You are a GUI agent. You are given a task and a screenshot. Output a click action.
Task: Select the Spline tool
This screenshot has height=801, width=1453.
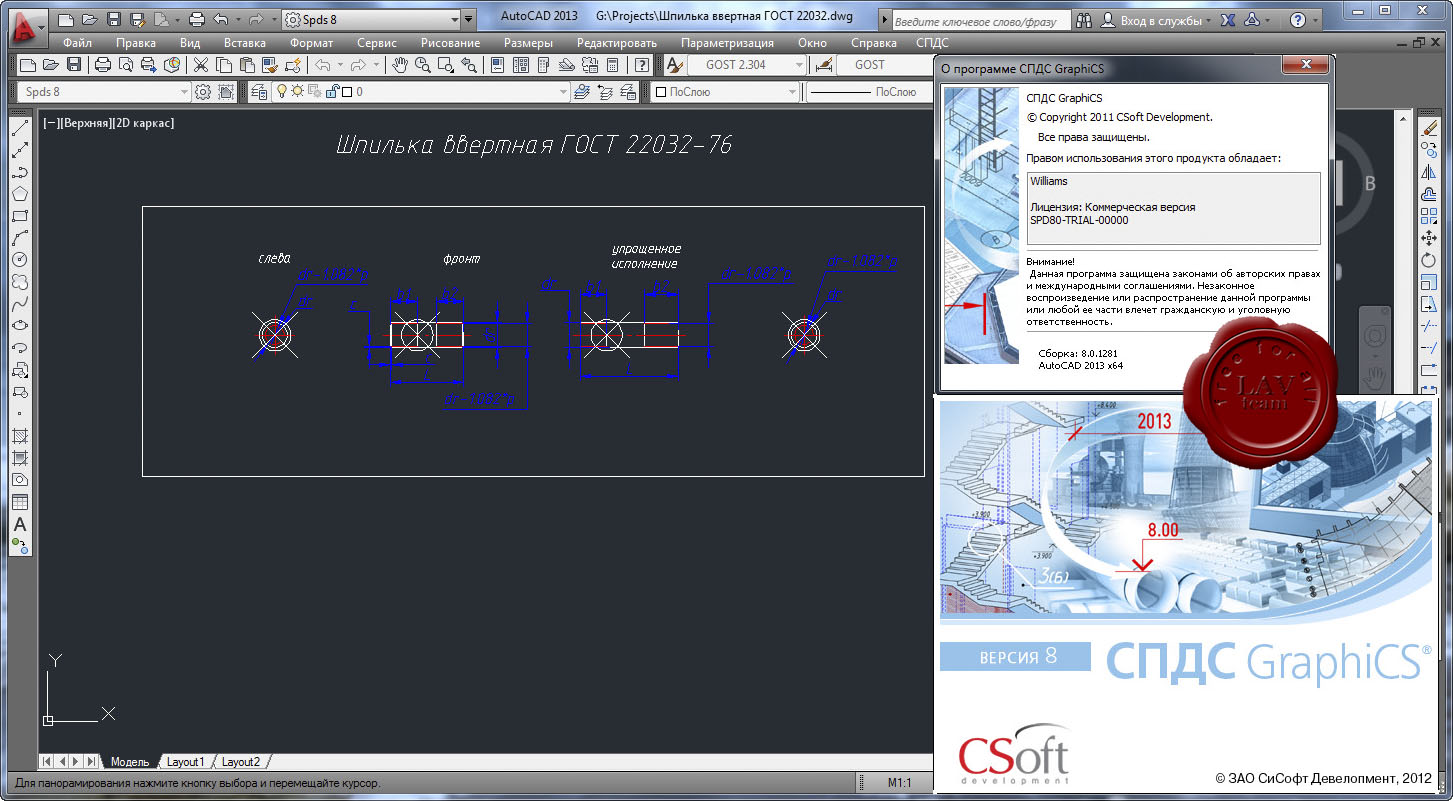click(19, 304)
